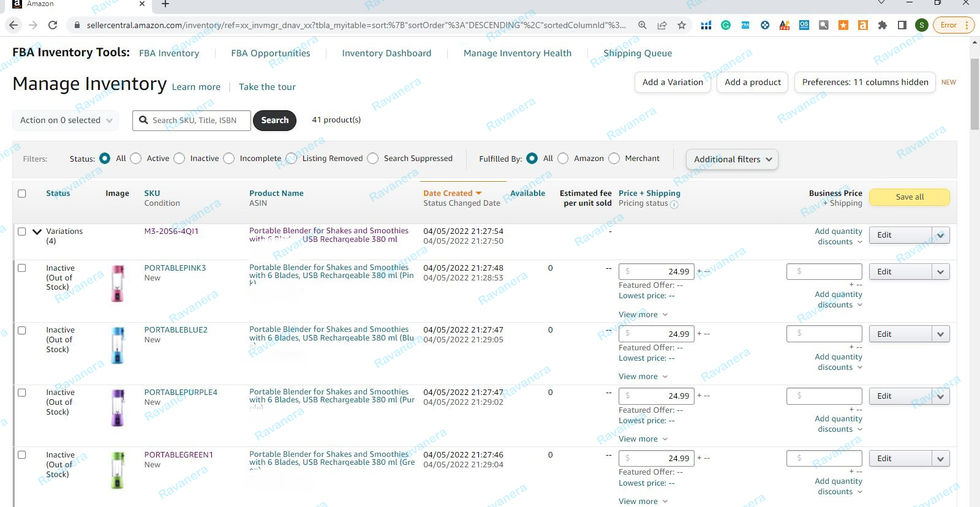This screenshot has width=980, height=507.
Task: Open the Action on 0 selected dropdown
Action: click(x=66, y=120)
